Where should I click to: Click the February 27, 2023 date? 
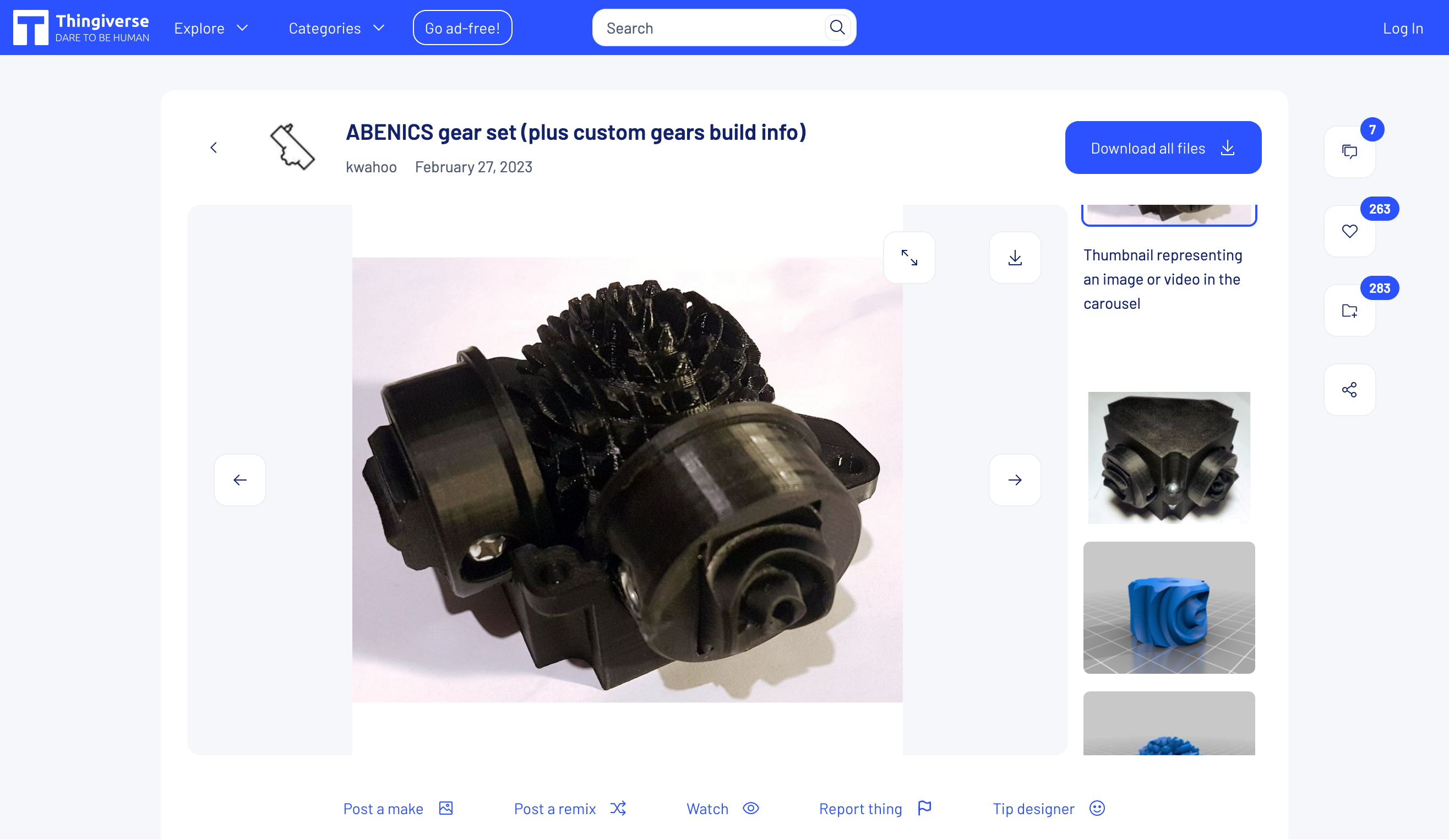pyautogui.click(x=473, y=167)
